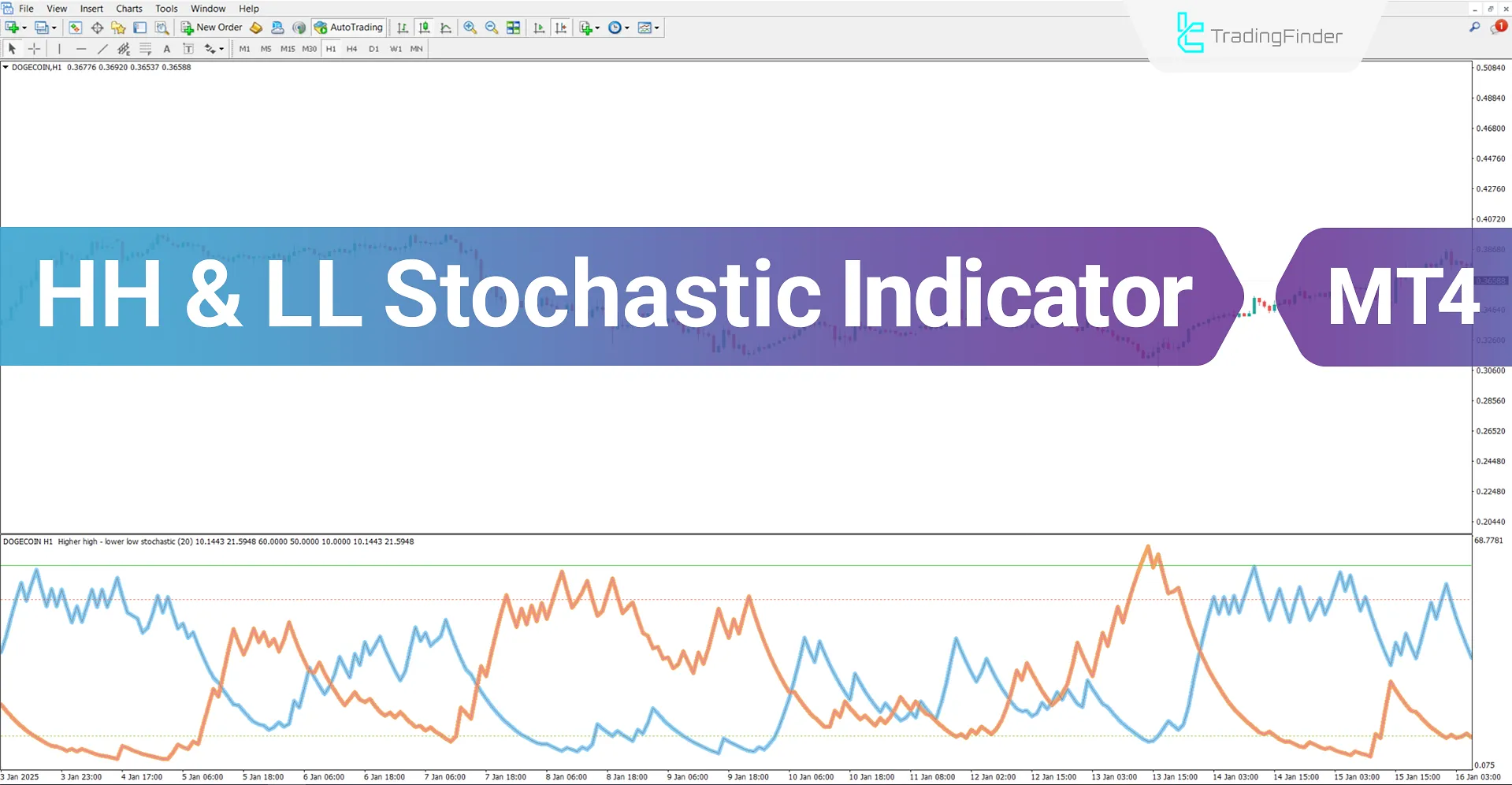
Task: Switch to M1 timeframe
Action: coord(244,49)
